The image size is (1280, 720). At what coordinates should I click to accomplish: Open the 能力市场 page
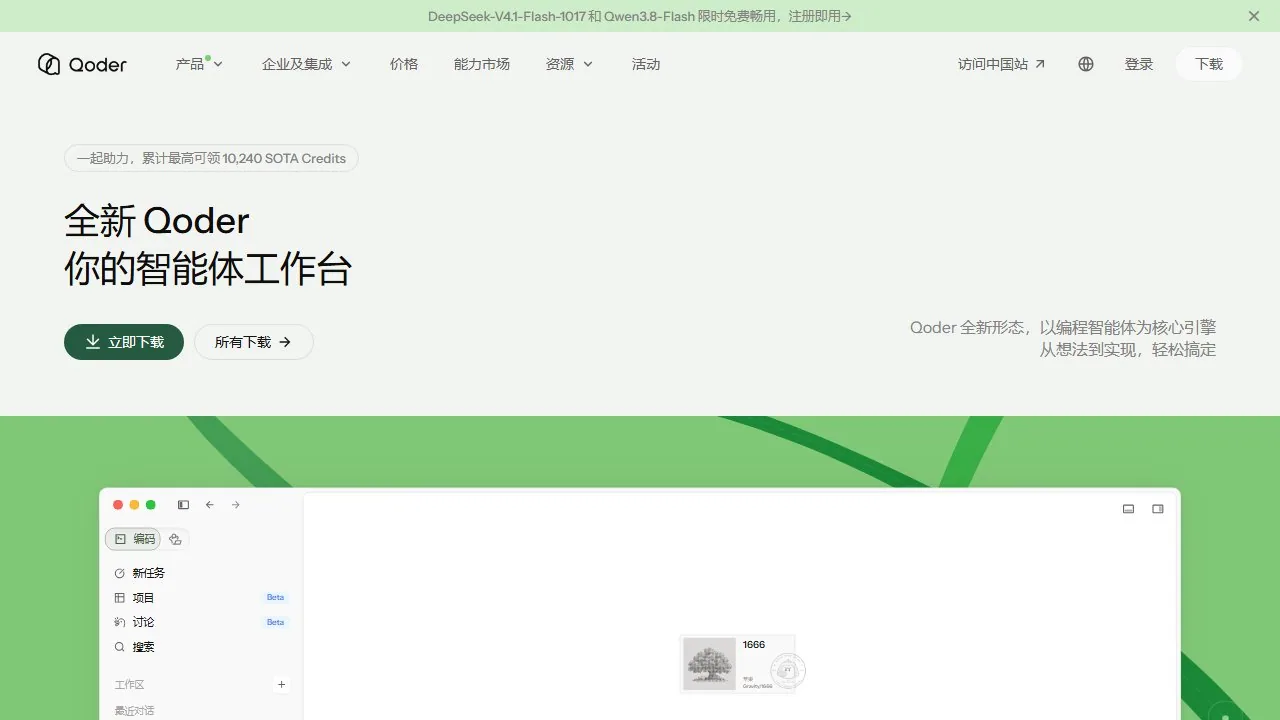point(482,64)
